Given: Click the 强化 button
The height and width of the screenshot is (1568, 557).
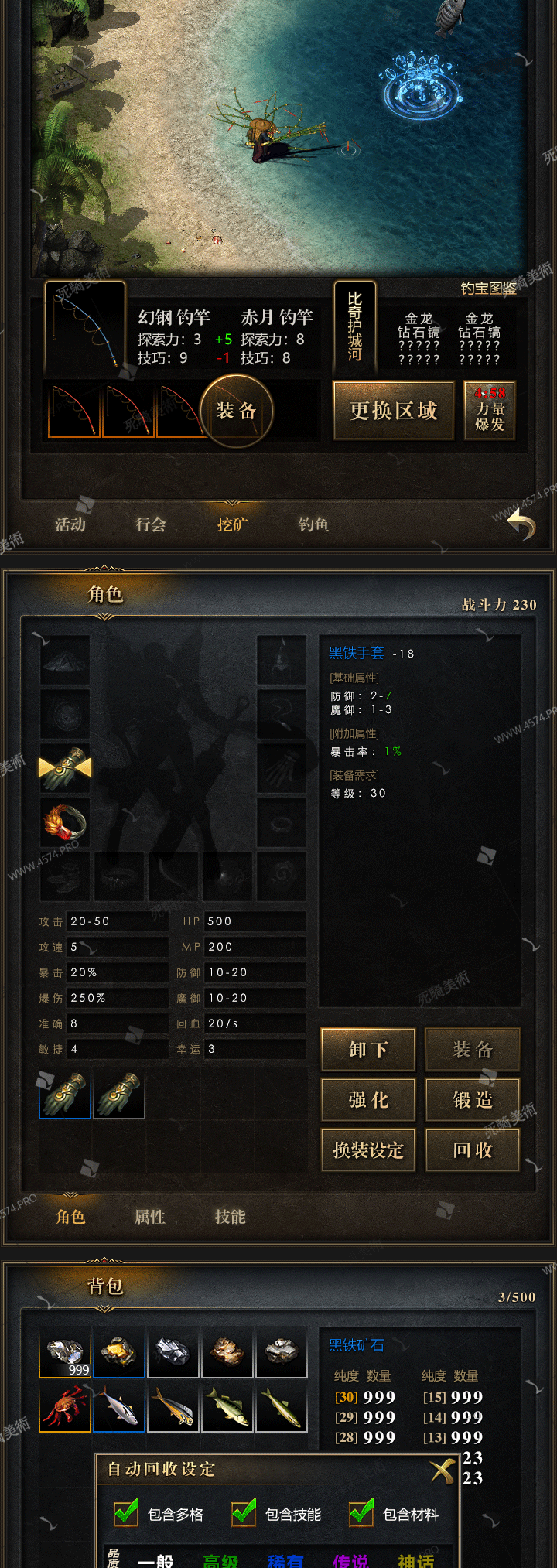Looking at the screenshot, I should pyautogui.click(x=368, y=1100).
